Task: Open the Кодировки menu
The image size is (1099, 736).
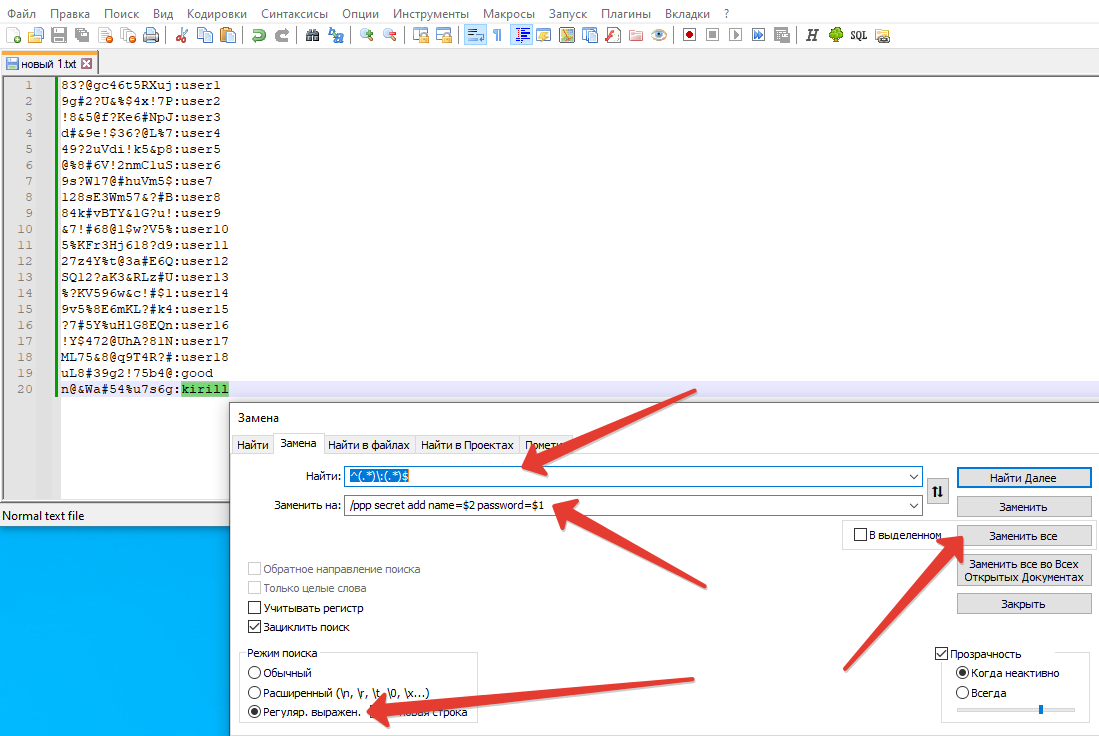Action: [217, 13]
